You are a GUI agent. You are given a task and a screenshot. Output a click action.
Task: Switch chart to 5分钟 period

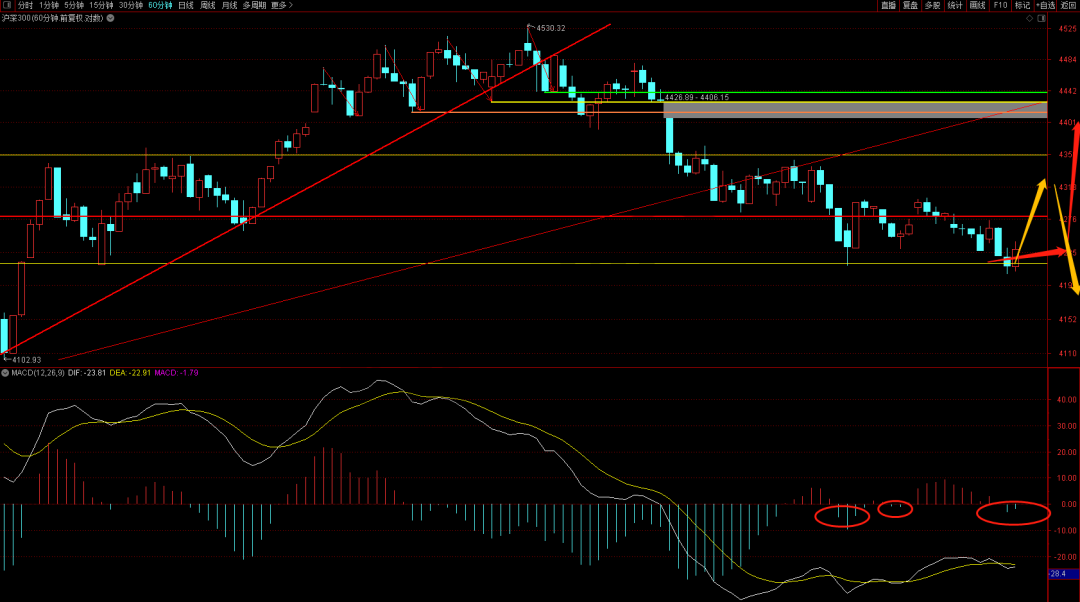point(75,5)
